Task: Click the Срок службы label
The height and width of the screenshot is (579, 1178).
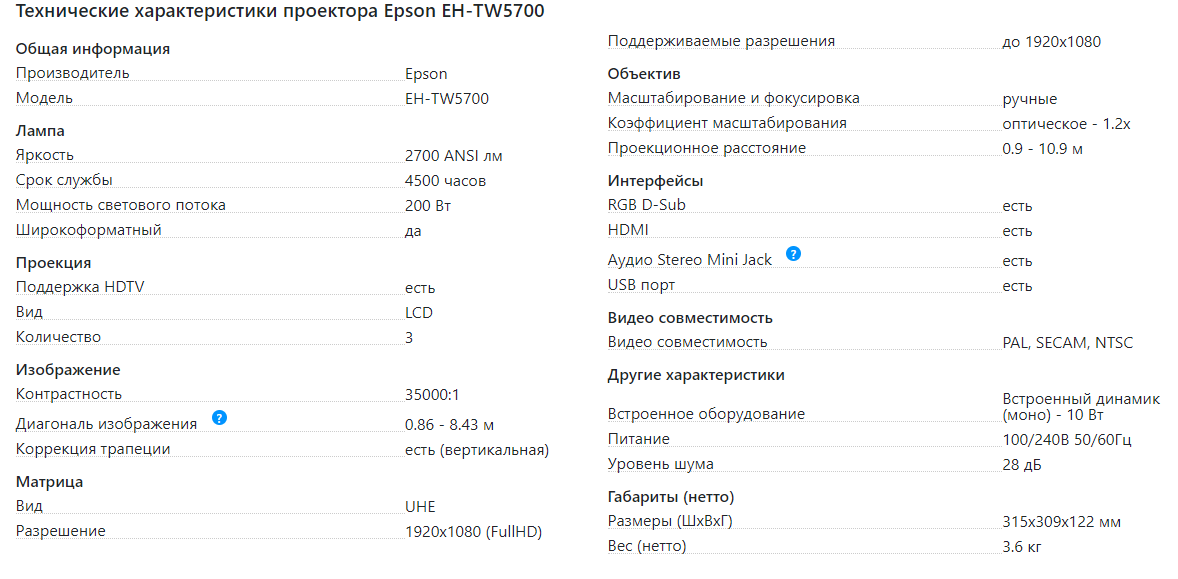Action: coord(64,181)
